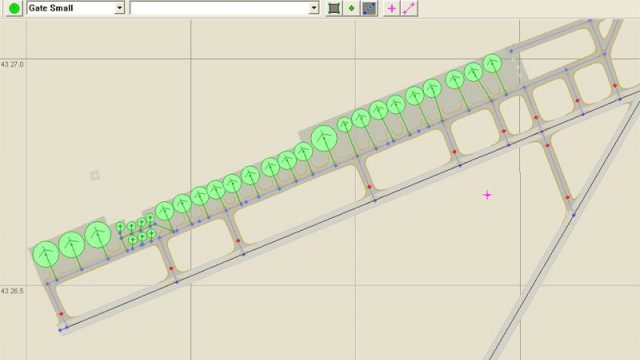Screen dimensions: 640x360
Task: Click the small grey square object west of apron
Action: 95,176
